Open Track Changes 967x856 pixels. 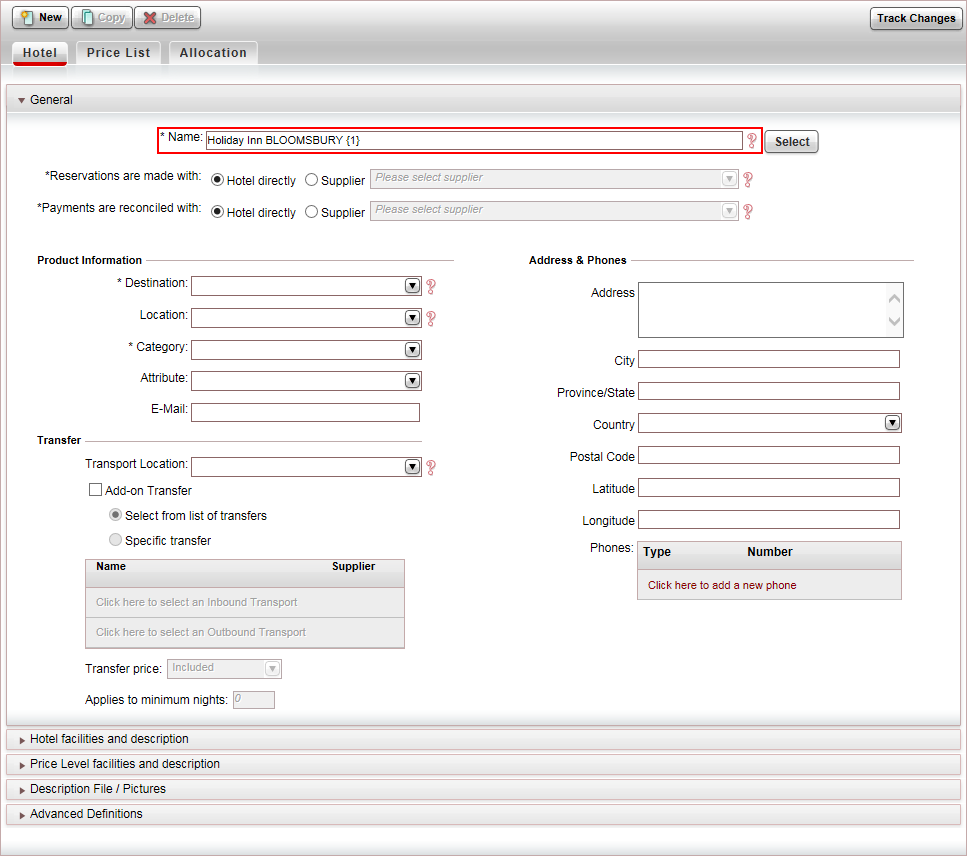(x=916, y=18)
